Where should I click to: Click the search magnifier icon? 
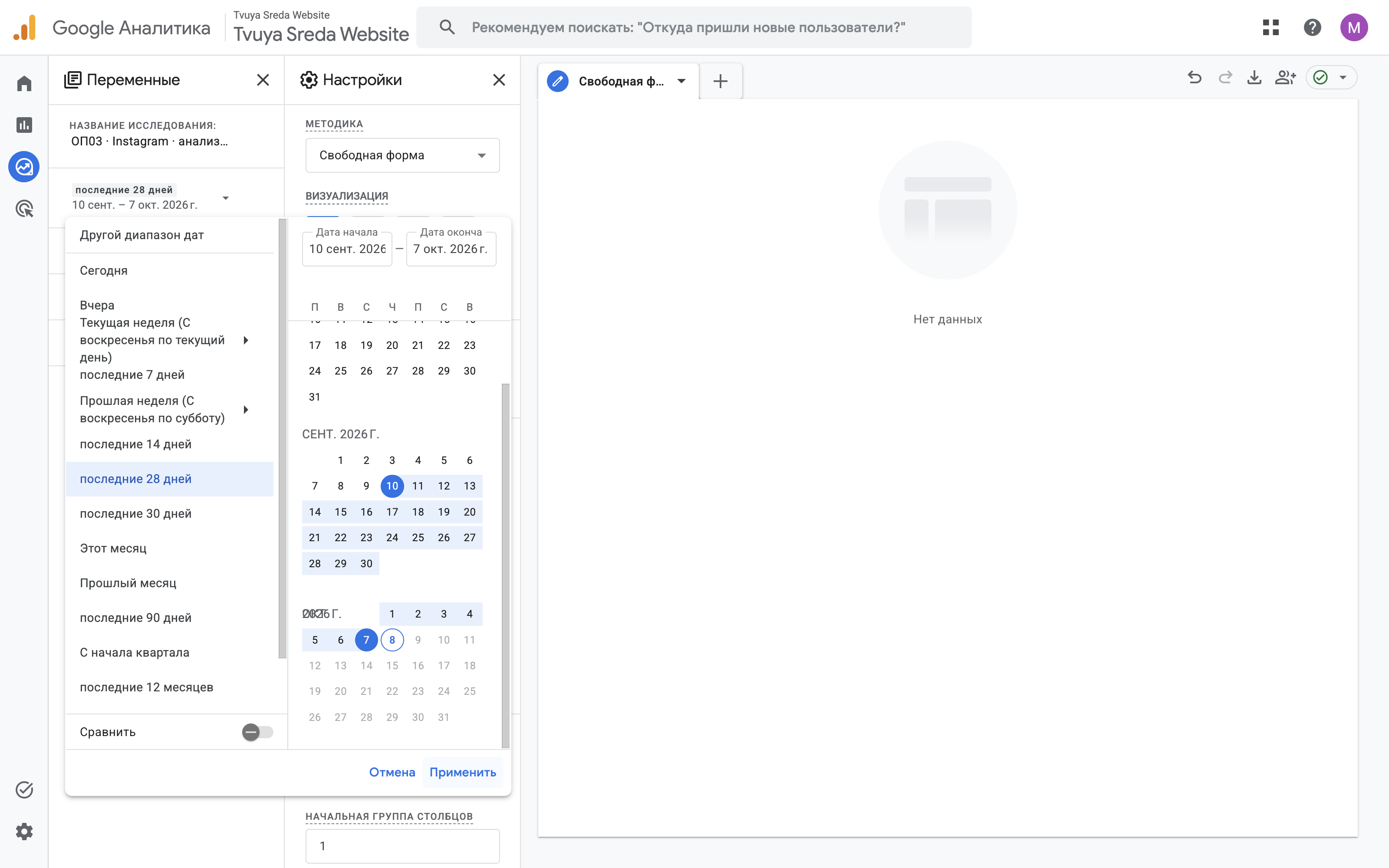pos(447,27)
